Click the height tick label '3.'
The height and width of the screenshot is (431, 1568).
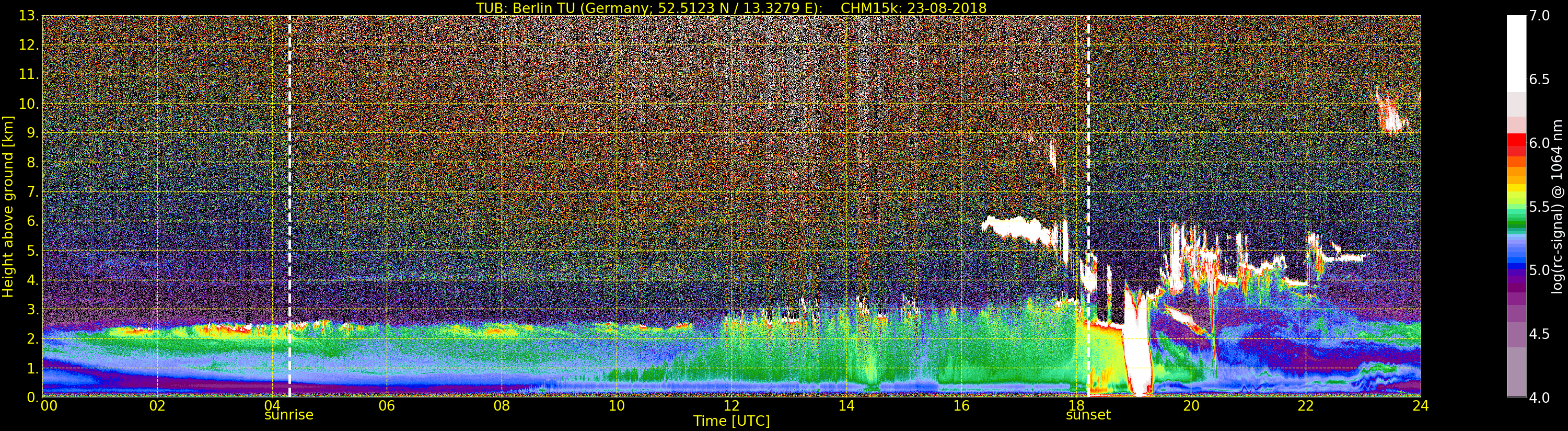tap(32, 309)
